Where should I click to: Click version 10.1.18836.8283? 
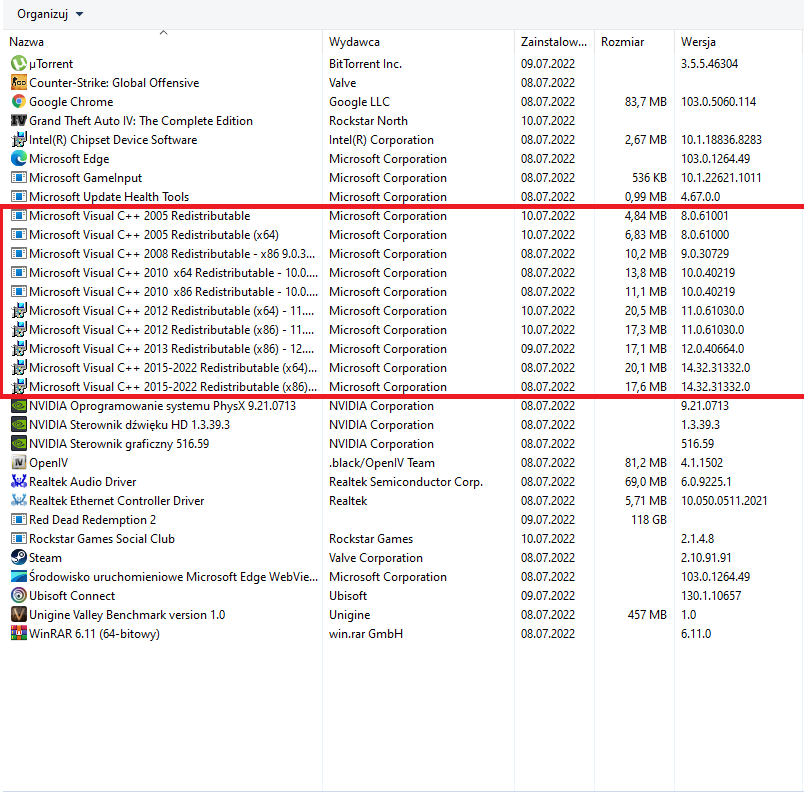721,140
